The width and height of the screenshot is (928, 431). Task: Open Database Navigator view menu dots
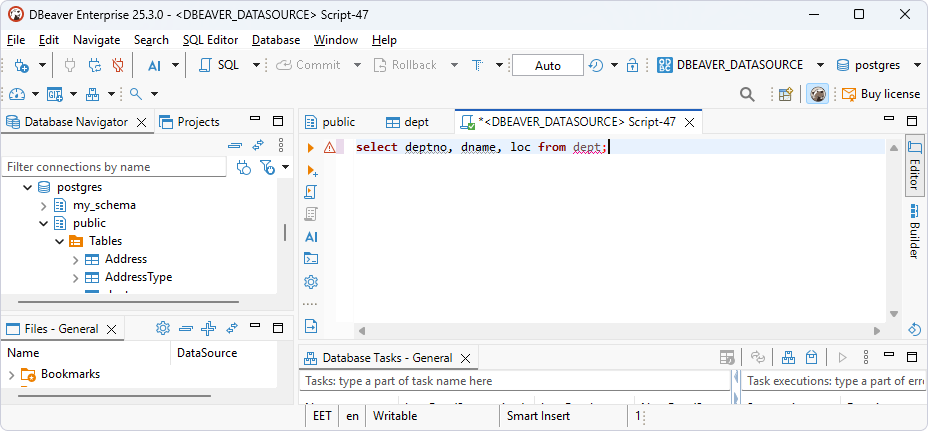click(281, 145)
